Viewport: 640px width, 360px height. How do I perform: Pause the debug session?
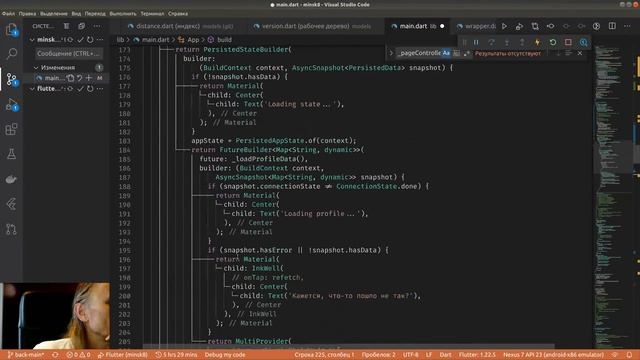tap(476, 42)
